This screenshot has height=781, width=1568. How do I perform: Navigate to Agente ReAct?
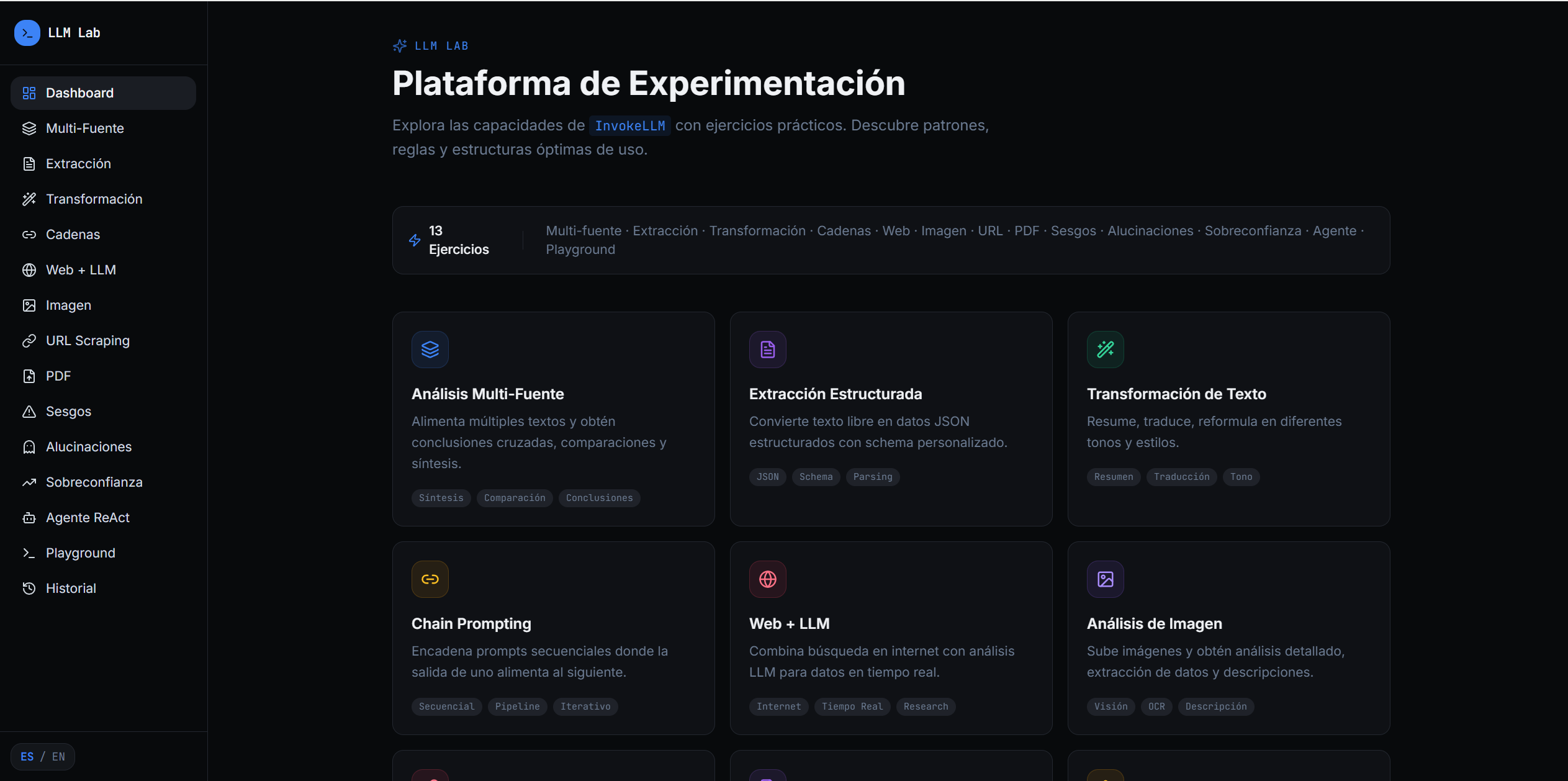point(103,518)
